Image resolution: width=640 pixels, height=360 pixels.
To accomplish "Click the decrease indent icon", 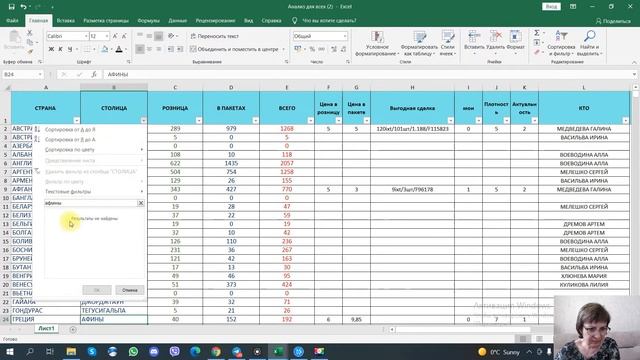I will click(x=170, y=49).
